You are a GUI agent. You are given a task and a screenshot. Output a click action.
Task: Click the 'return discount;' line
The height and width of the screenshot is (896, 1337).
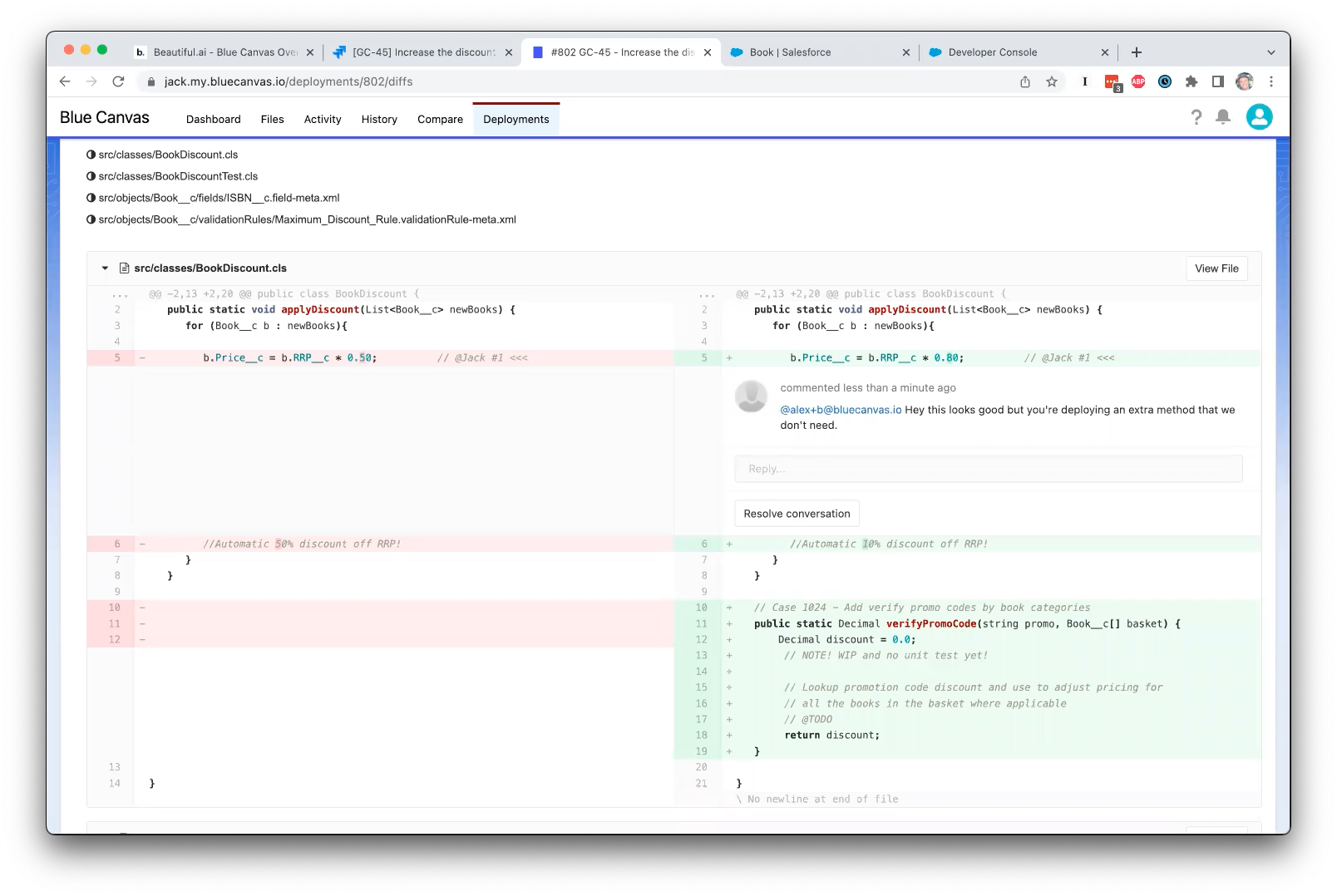point(831,736)
